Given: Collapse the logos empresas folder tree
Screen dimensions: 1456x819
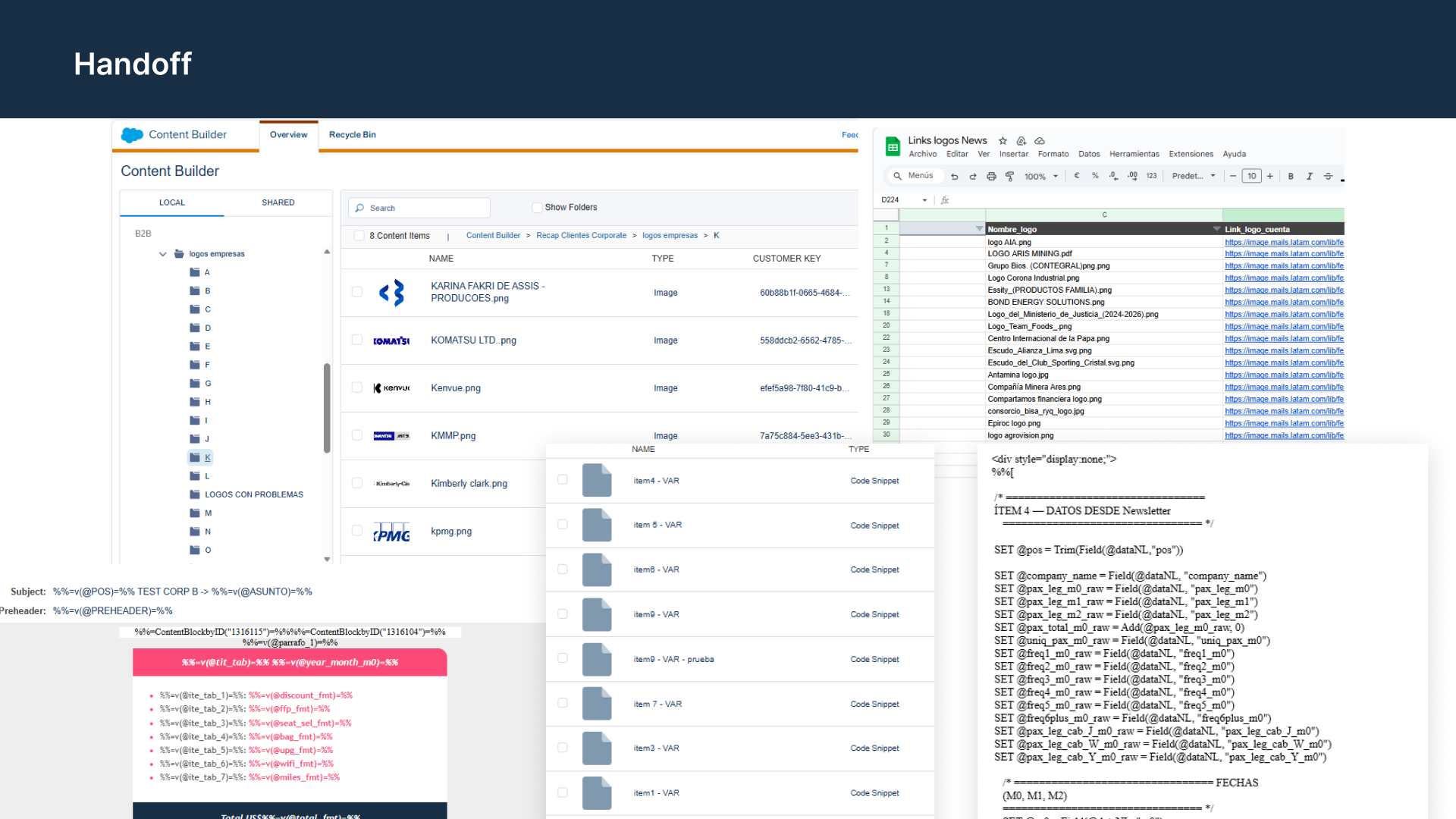Looking at the screenshot, I should 163,254.
